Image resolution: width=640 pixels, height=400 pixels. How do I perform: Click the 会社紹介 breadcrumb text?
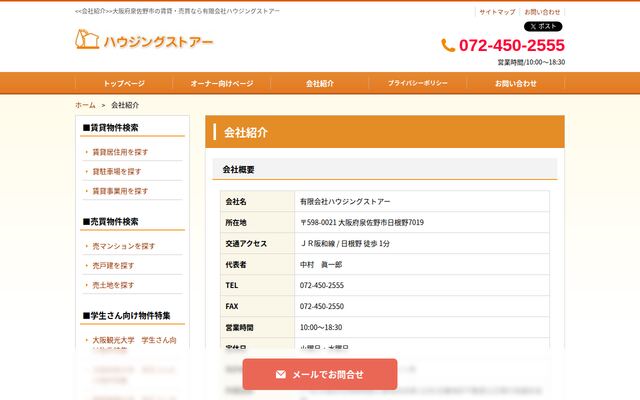coord(125,105)
